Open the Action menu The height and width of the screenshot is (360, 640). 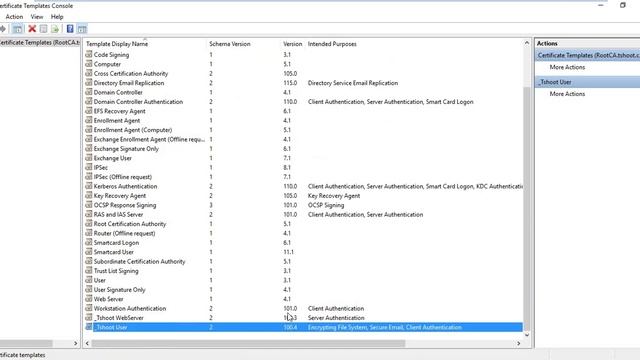14,17
